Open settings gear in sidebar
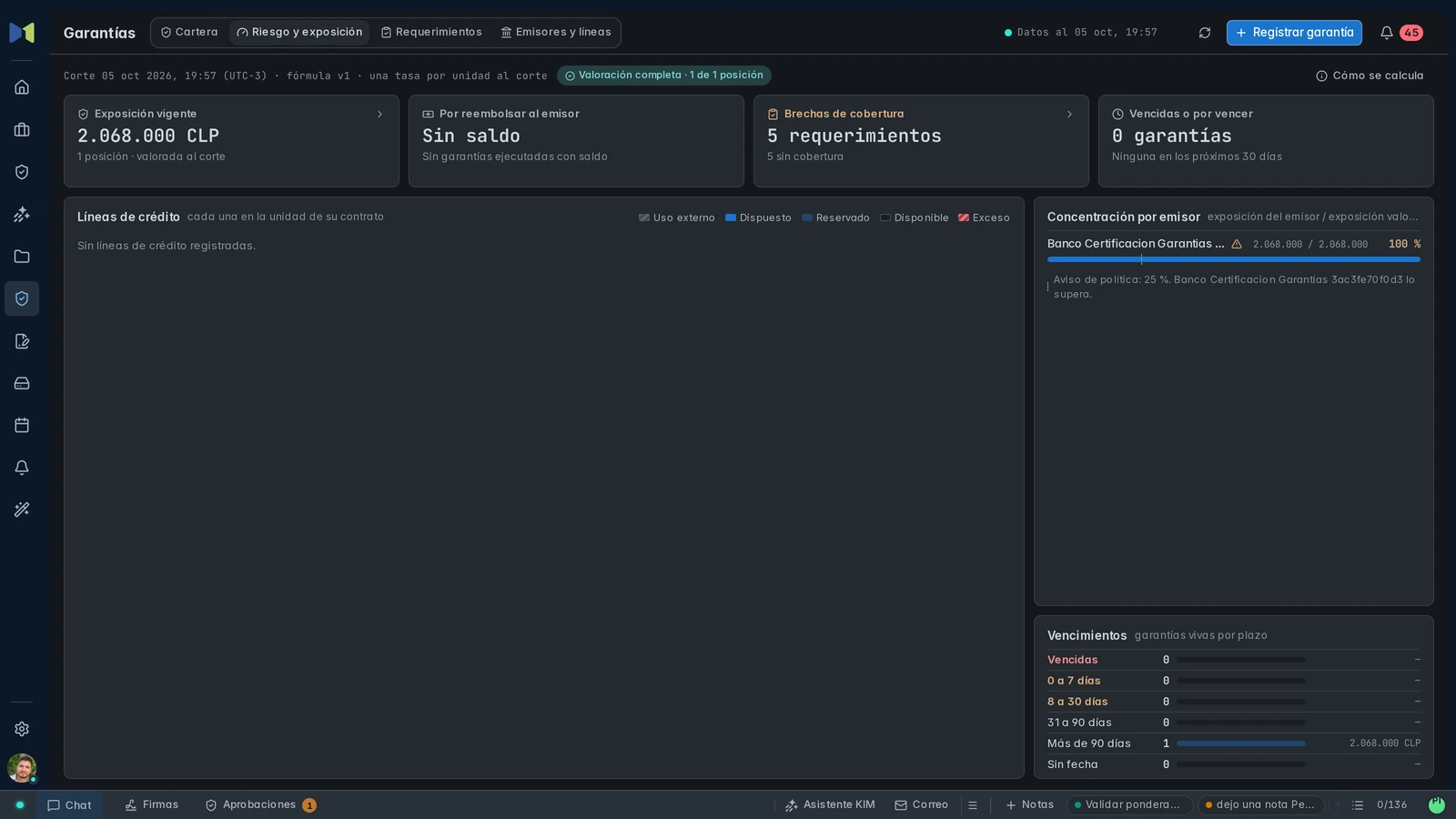 point(22,729)
